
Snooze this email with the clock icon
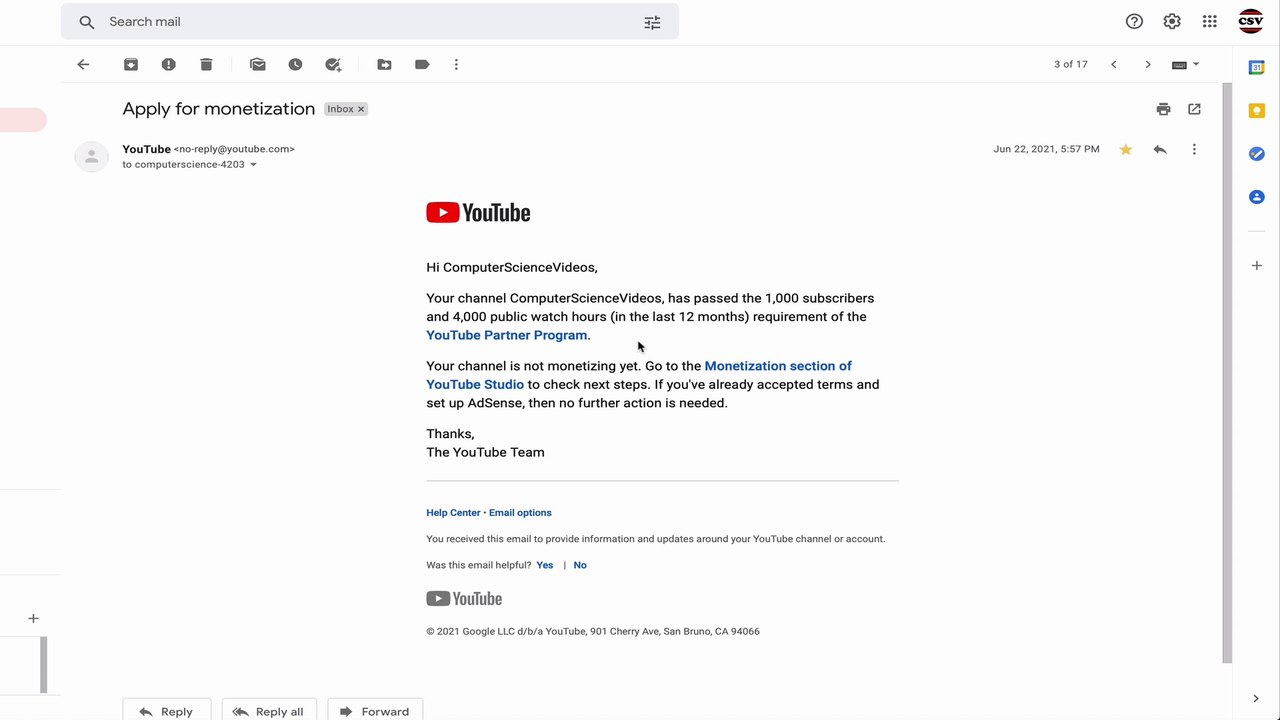(x=295, y=64)
